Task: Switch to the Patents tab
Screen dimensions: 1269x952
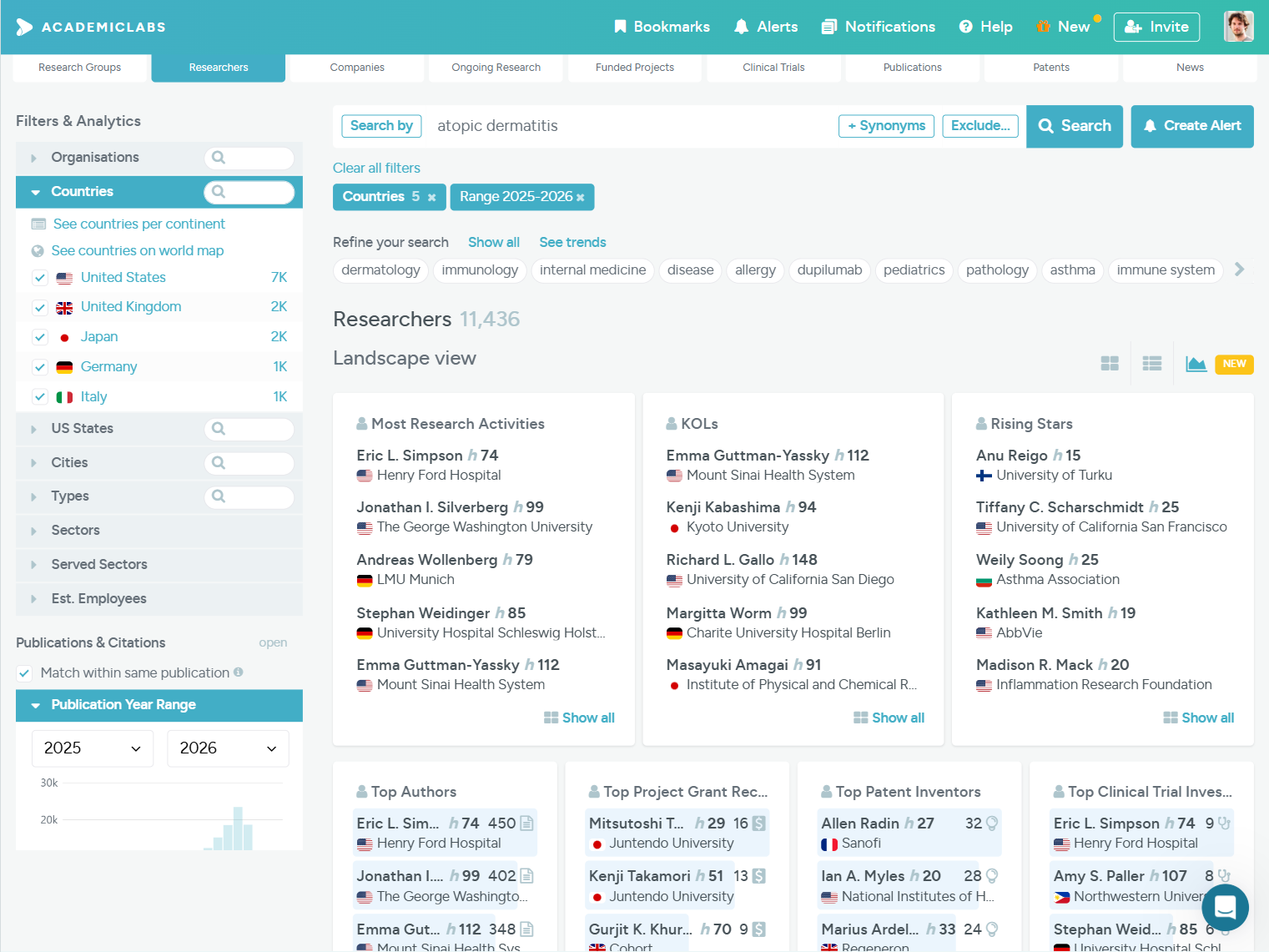Action: pos(1051,68)
